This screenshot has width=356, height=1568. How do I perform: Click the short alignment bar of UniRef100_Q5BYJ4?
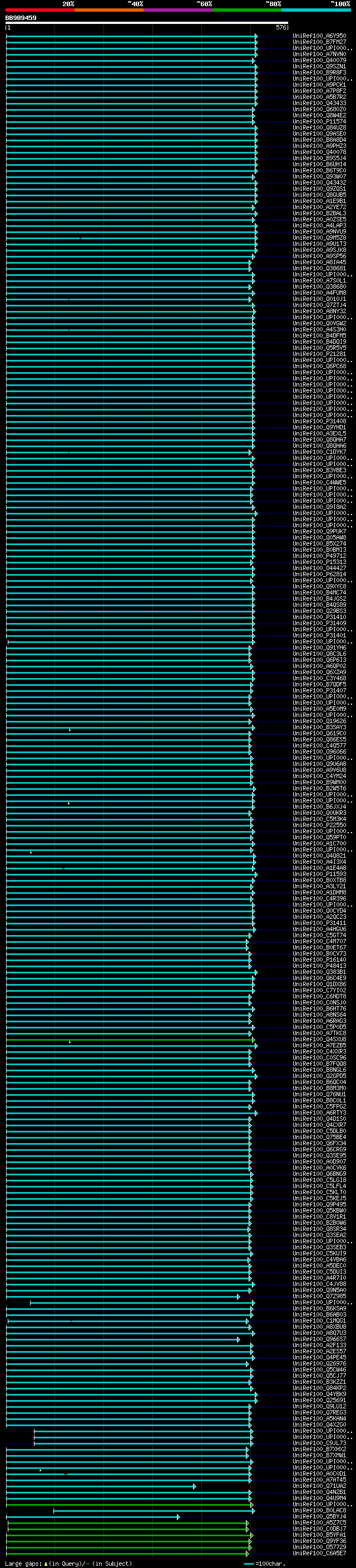[93, 1517]
